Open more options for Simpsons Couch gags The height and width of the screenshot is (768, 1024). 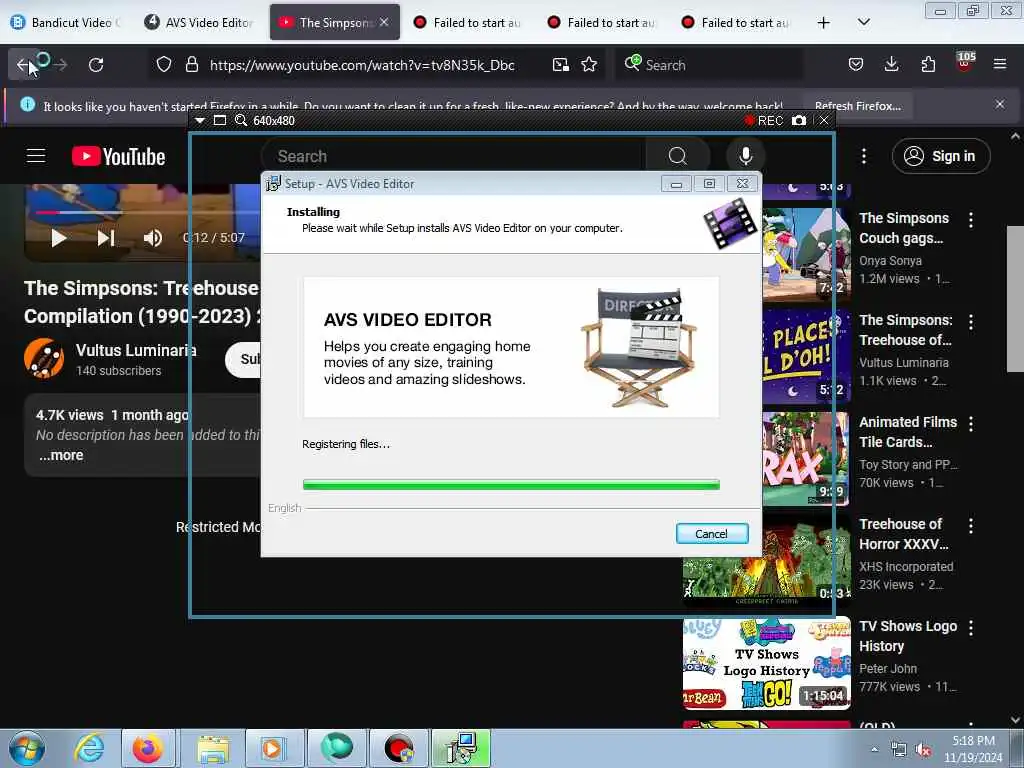tap(970, 220)
